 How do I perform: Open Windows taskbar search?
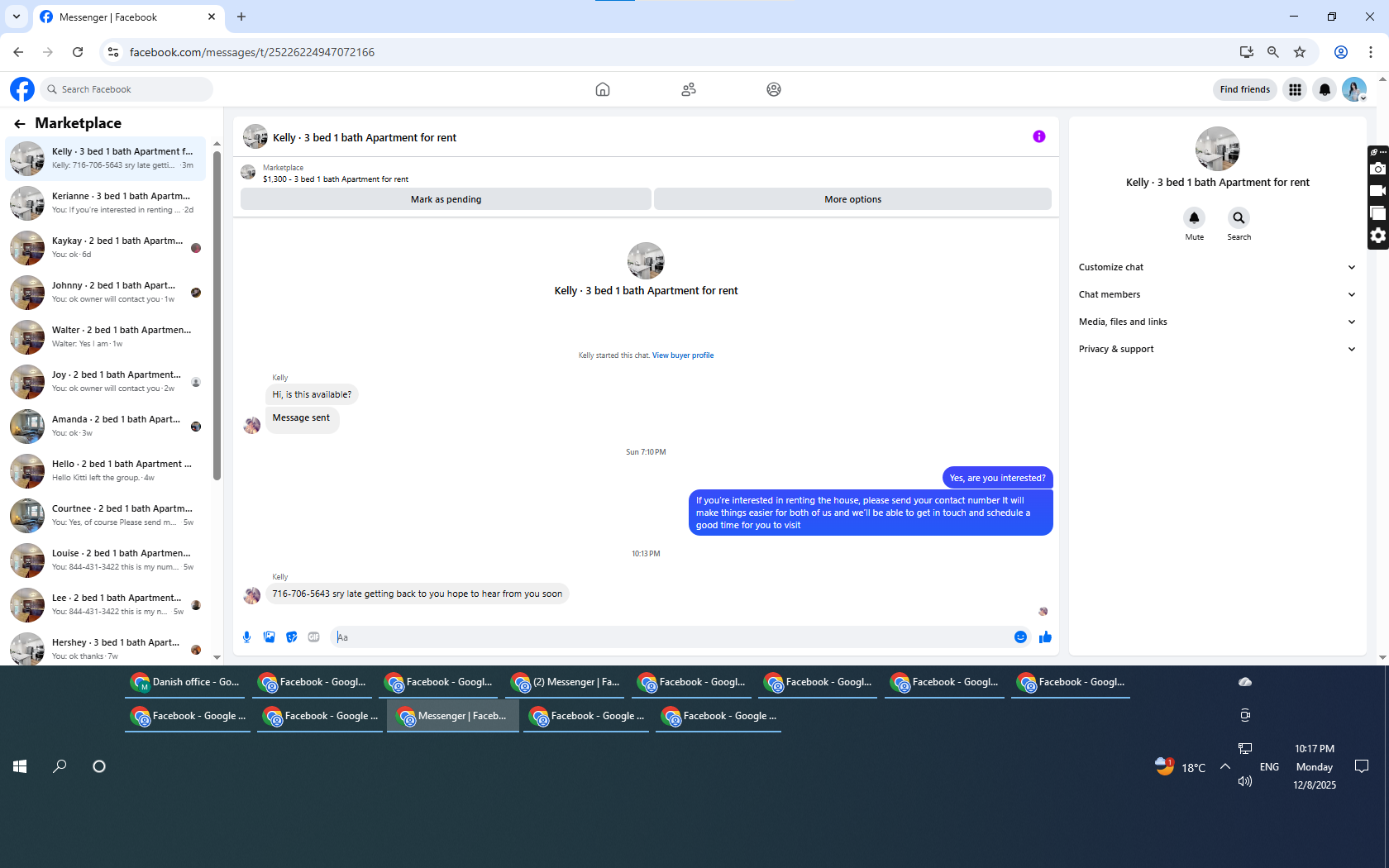coord(60,766)
